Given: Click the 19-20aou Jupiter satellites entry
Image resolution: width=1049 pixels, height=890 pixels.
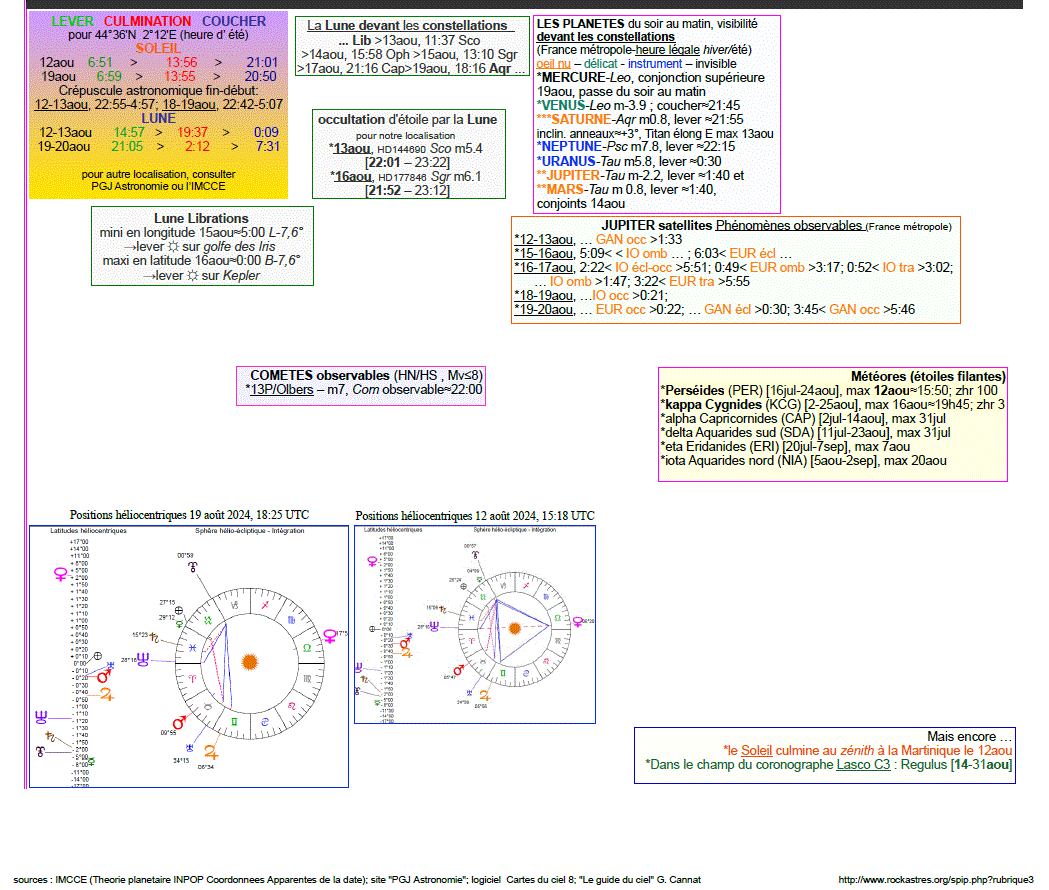Looking at the screenshot, I should coord(543,310).
